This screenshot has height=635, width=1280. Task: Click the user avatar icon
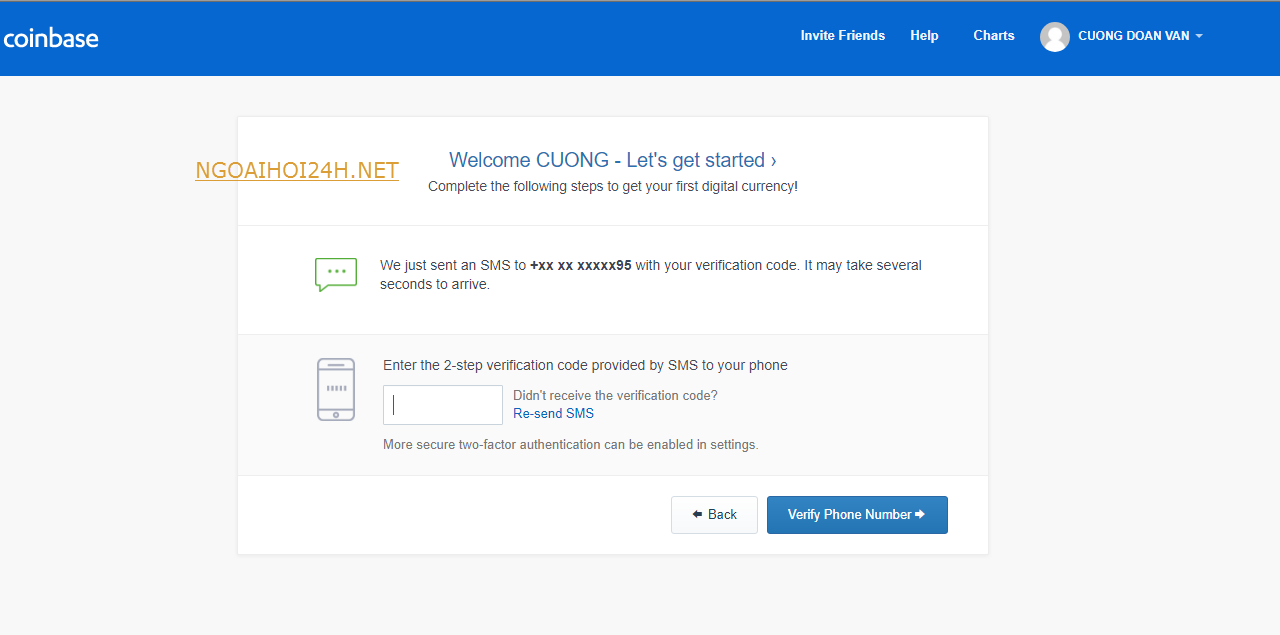click(1054, 37)
